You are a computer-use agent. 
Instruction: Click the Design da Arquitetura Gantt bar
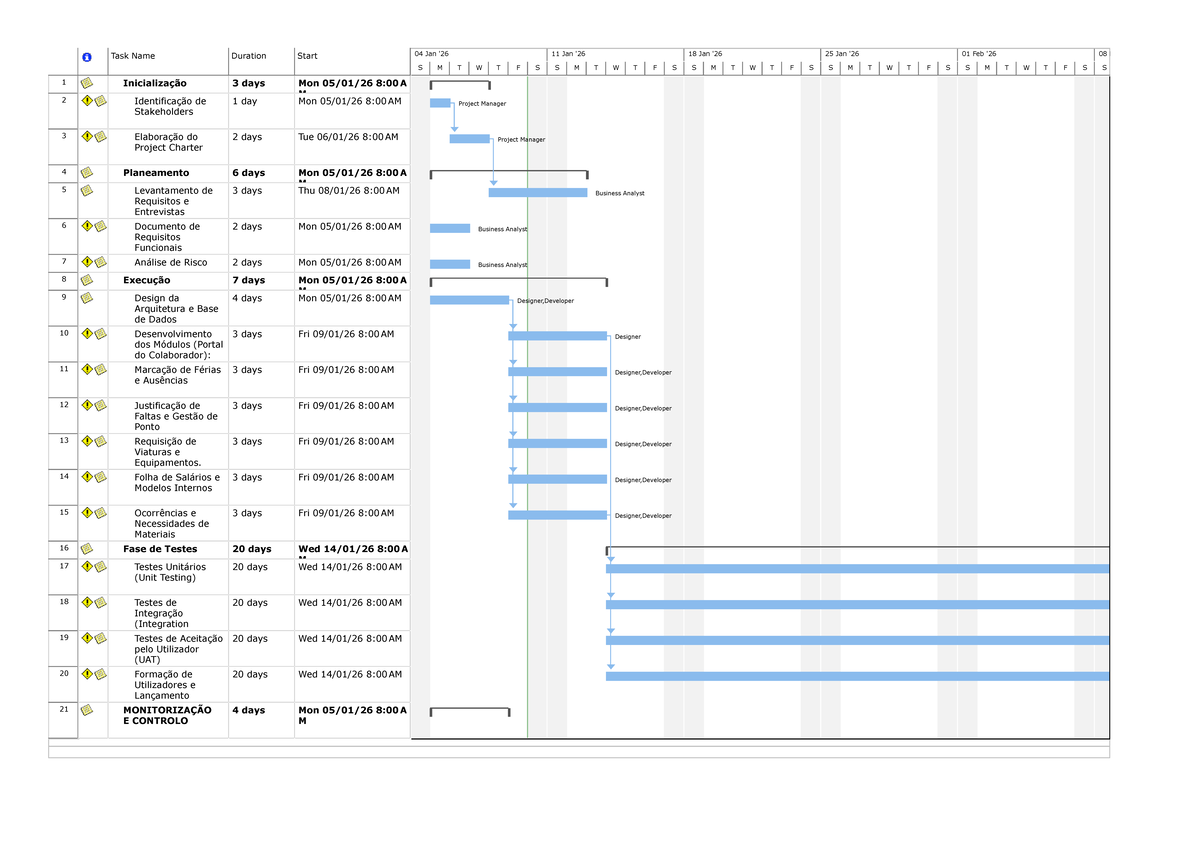(469, 300)
